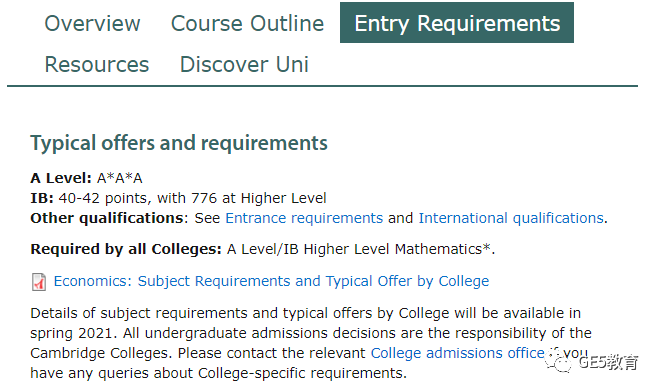Switch to the Overview tab

(x=92, y=24)
